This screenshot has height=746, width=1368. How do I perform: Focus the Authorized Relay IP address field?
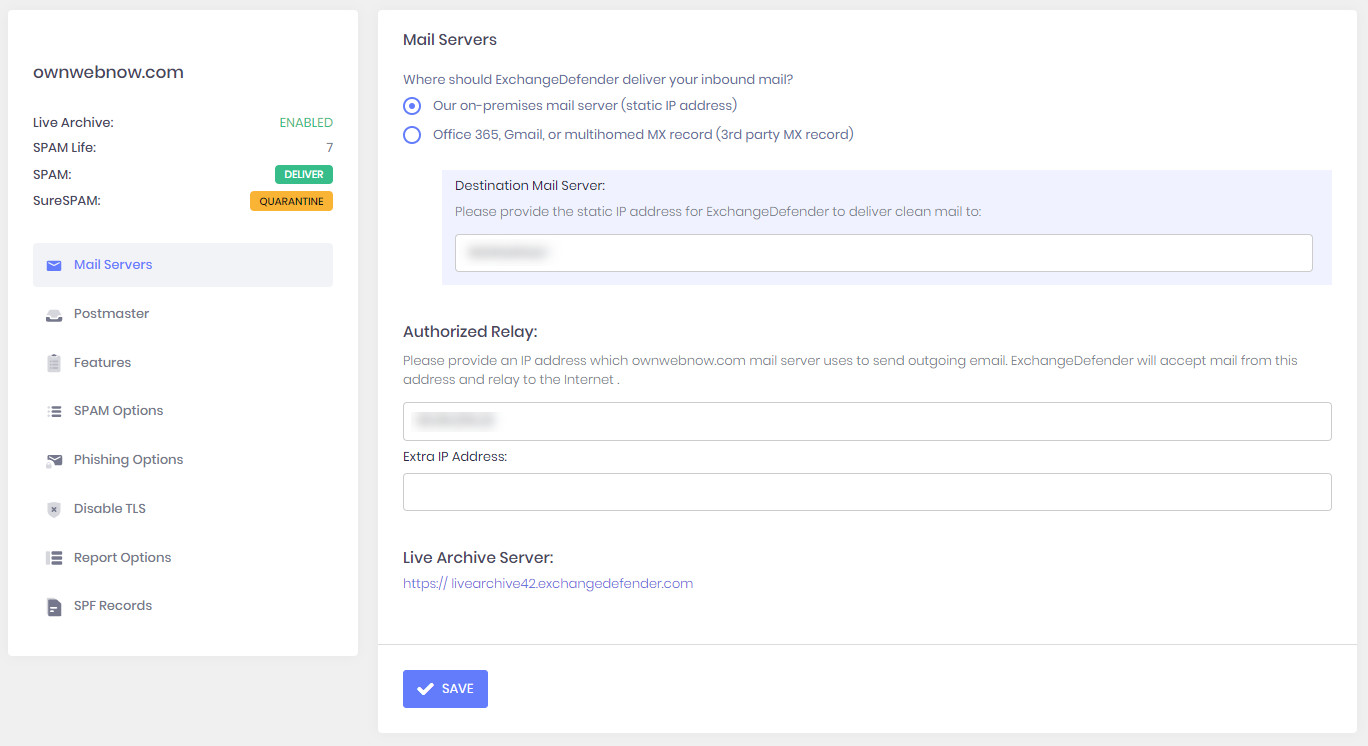click(866, 421)
